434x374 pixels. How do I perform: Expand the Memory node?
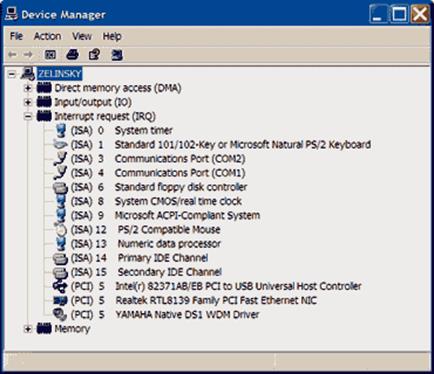28,329
